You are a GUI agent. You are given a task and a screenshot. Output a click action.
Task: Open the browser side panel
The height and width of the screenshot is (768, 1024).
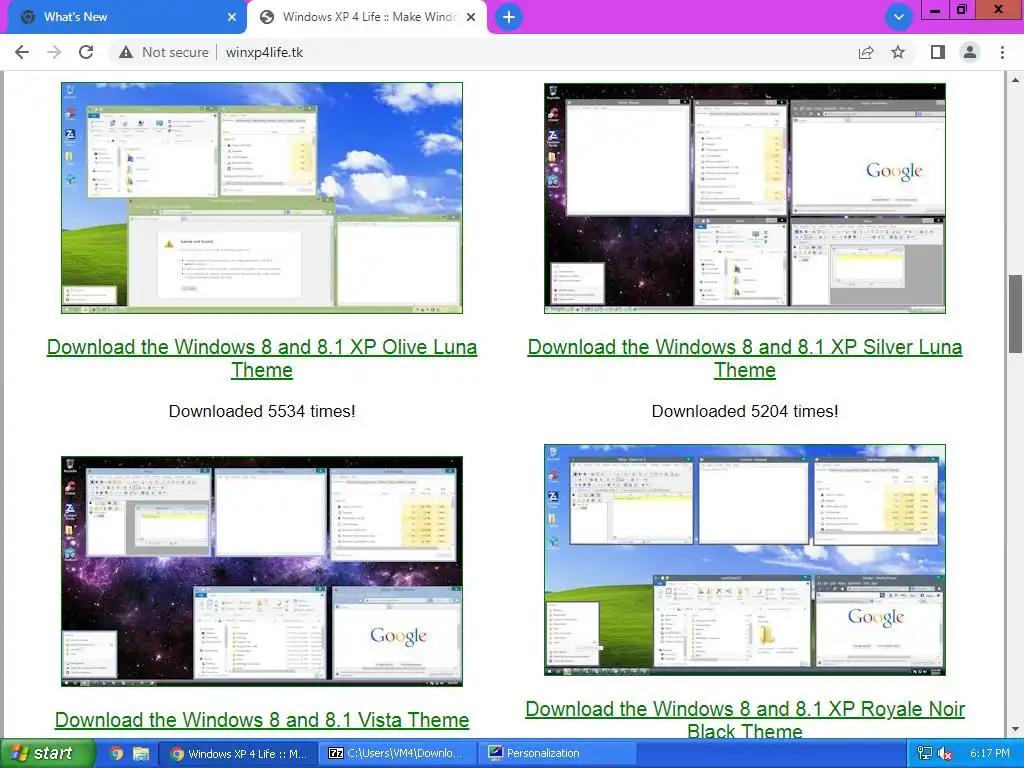938,52
